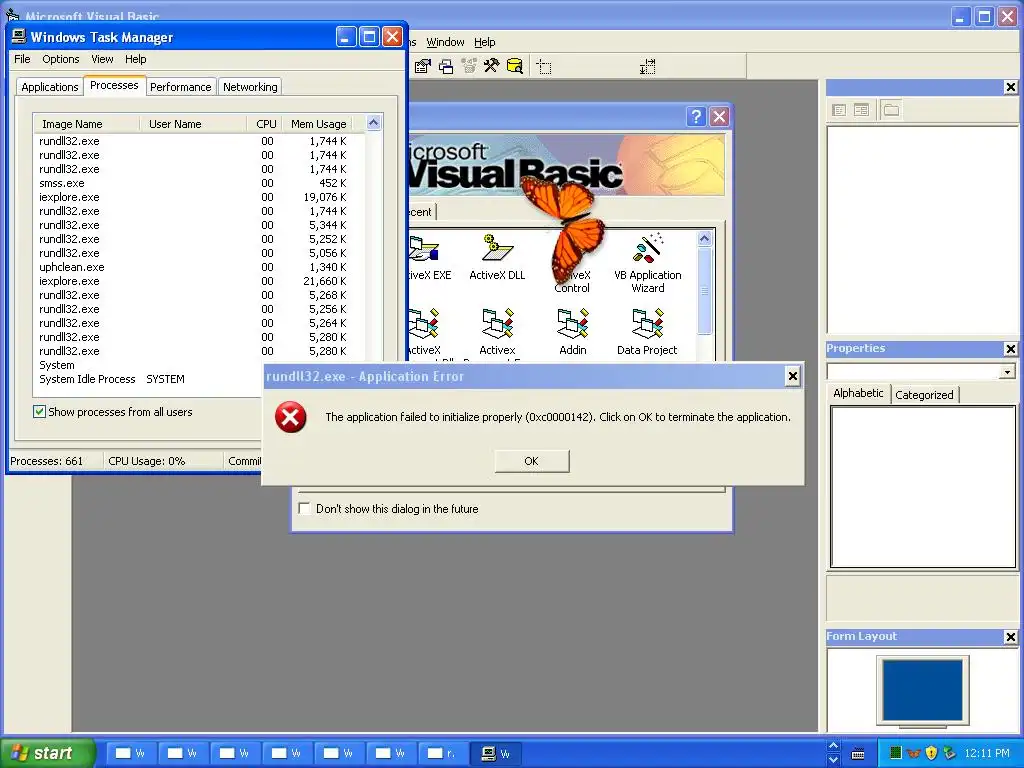Click the New Project list scrollbar thumb
This screenshot has height=768, width=1024.
[704, 291]
